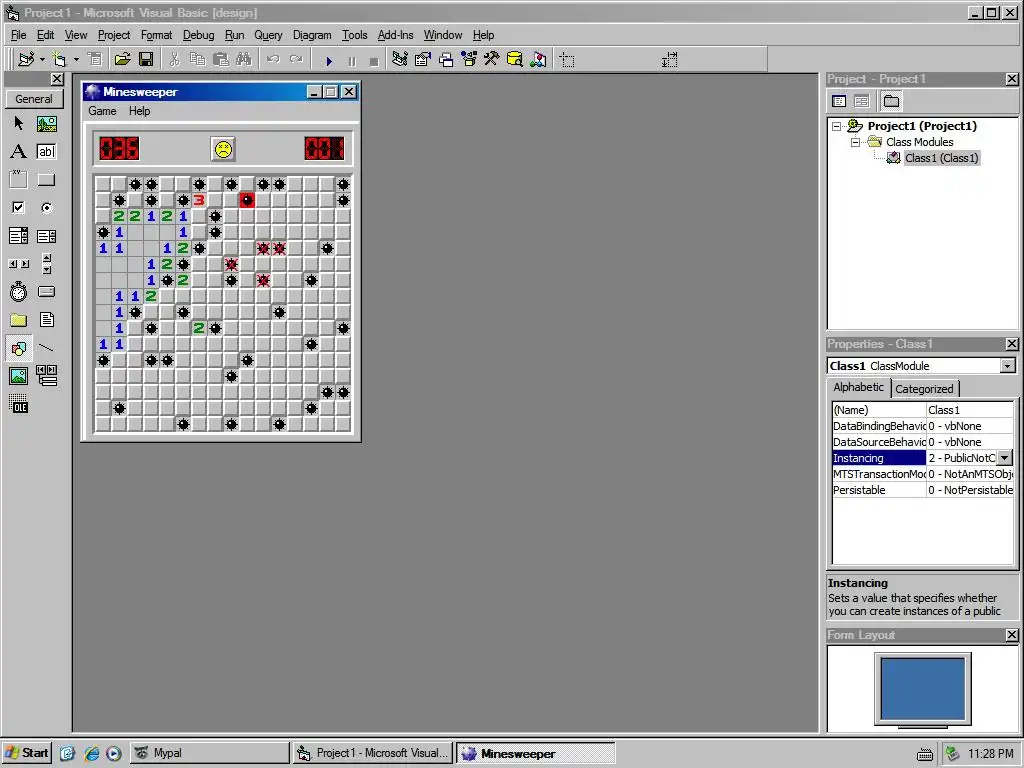Click the monitor preview in Form Layout
Viewport: 1024px width, 768px height.
(x=922, y=689)
